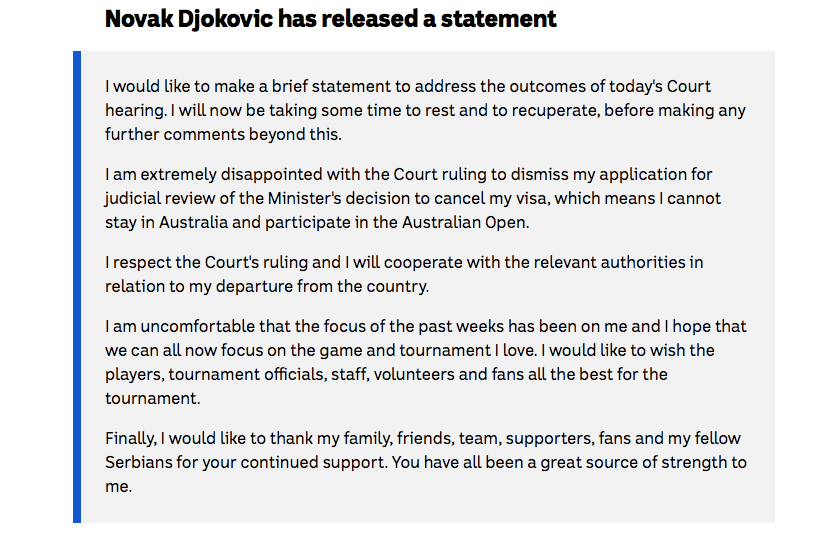Click the text 'players, tournament officials, staff'
837x545 pixels.
tap(236, 374)
